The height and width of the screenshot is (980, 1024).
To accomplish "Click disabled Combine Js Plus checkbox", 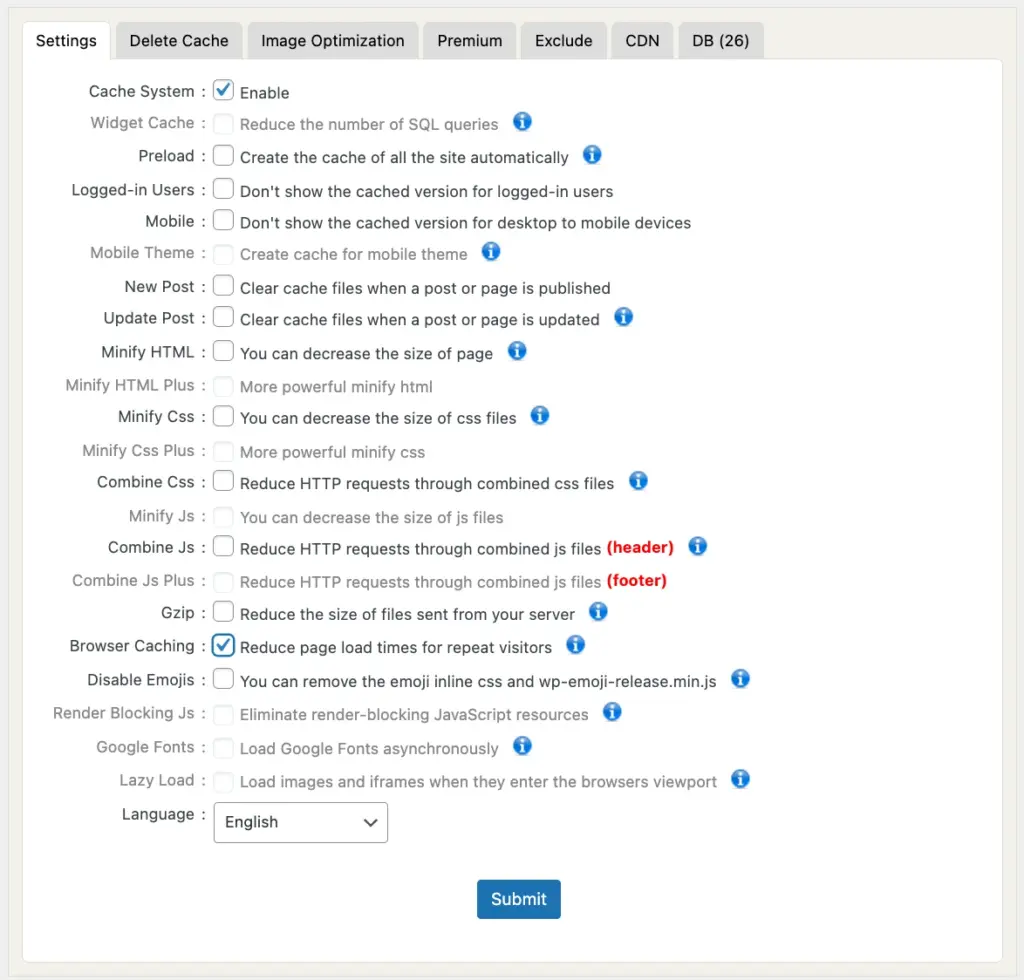I will tap(223, 581).
